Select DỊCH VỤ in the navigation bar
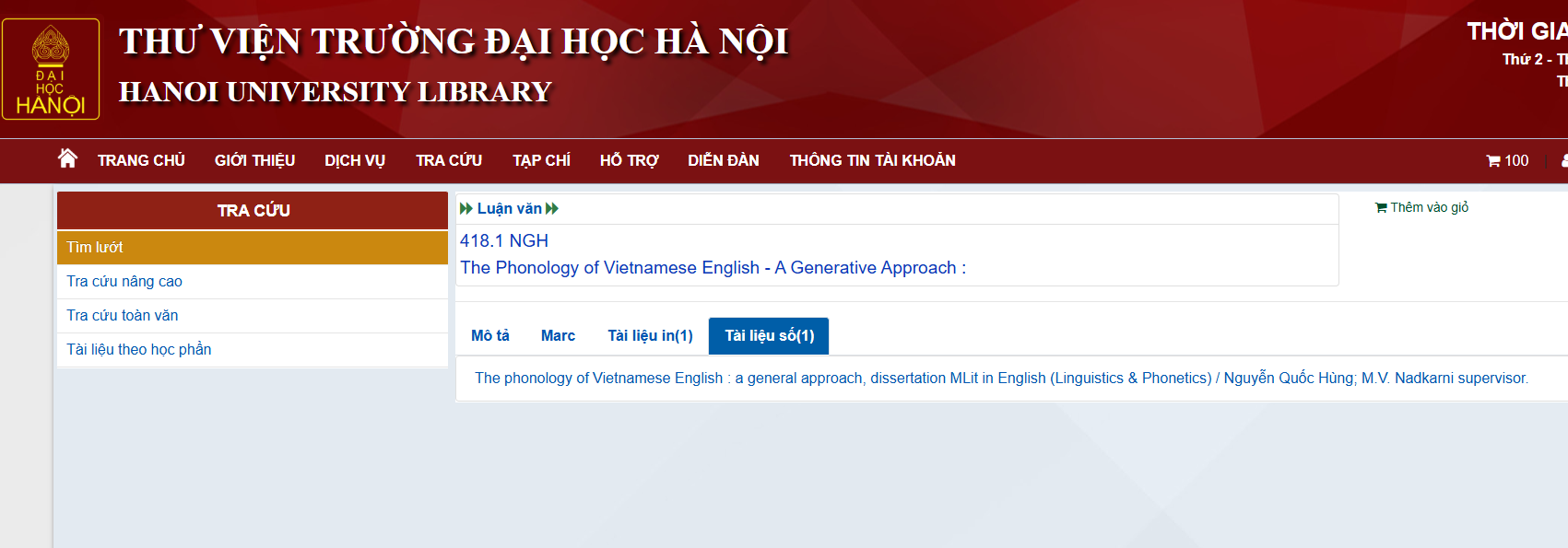The height and width of the screenshot is (548, 1568). [355, 160]
